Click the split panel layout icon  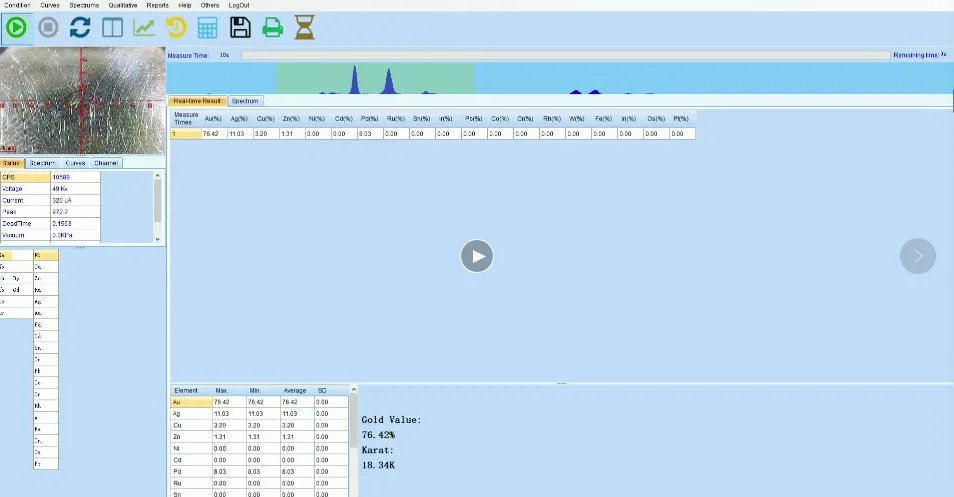pyautogui.click(x=113, y=27)
